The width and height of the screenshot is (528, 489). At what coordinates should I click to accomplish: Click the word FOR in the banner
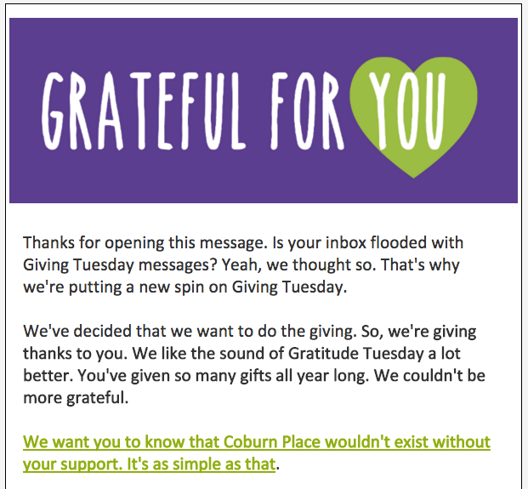307,111
